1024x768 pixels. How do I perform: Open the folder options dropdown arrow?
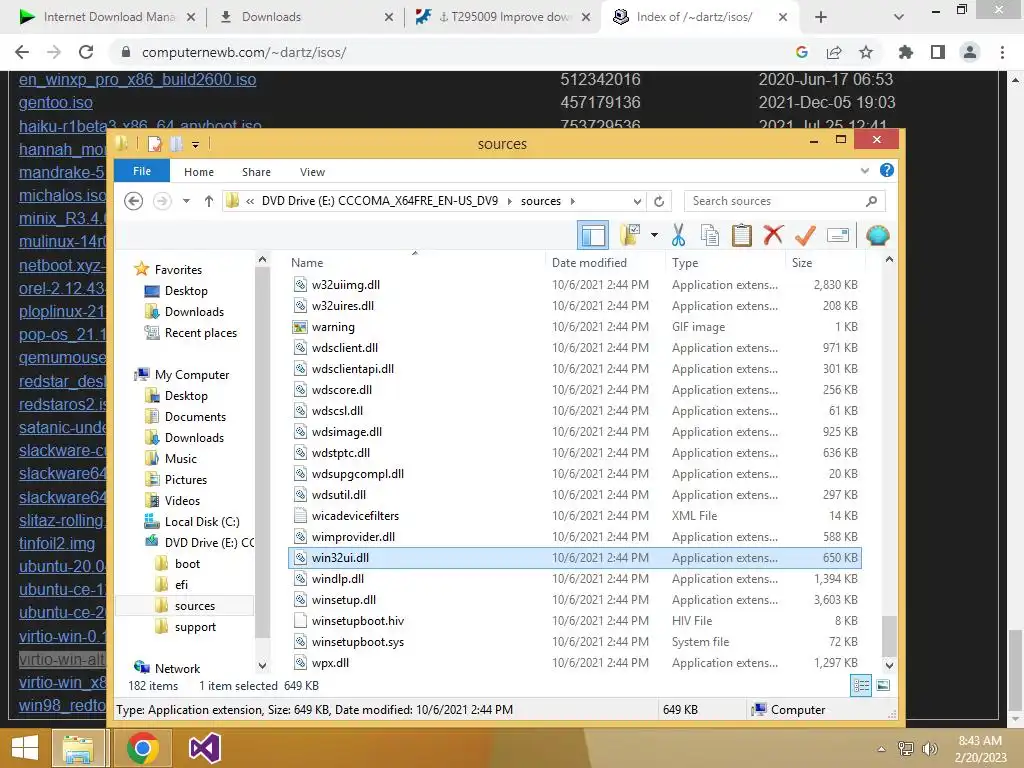[x=654, y=235]
